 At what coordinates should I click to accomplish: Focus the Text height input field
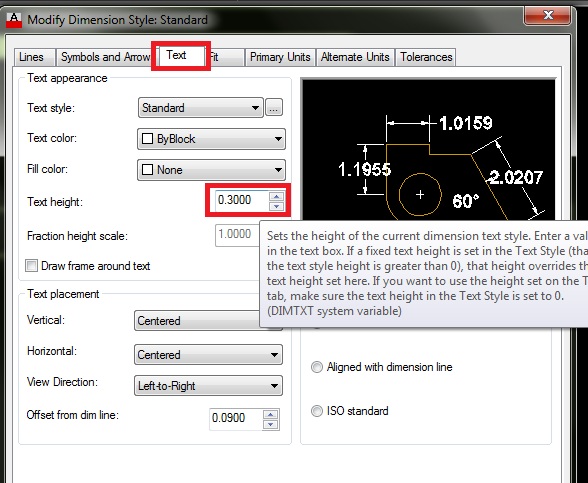[242, 200]
